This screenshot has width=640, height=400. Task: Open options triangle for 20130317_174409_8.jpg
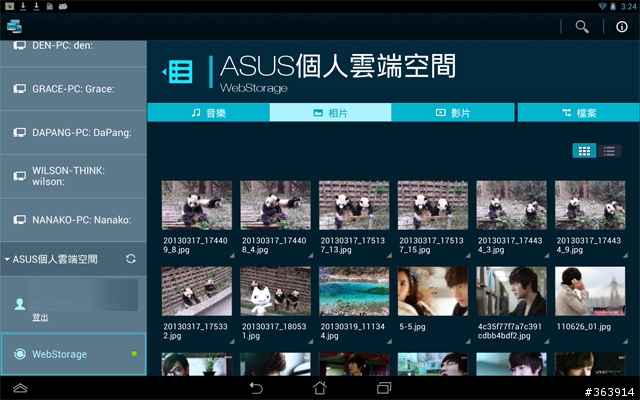click(232, 256)
